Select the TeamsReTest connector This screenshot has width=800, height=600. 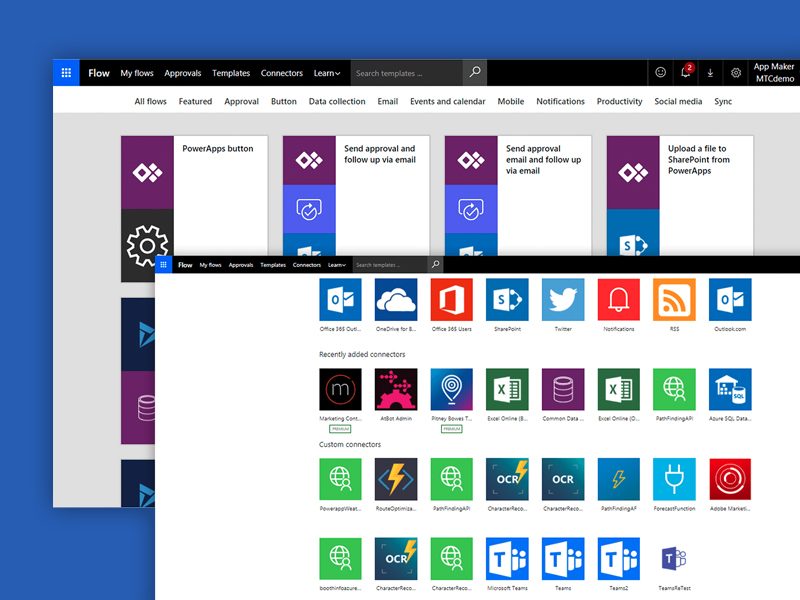pos(674,559)
